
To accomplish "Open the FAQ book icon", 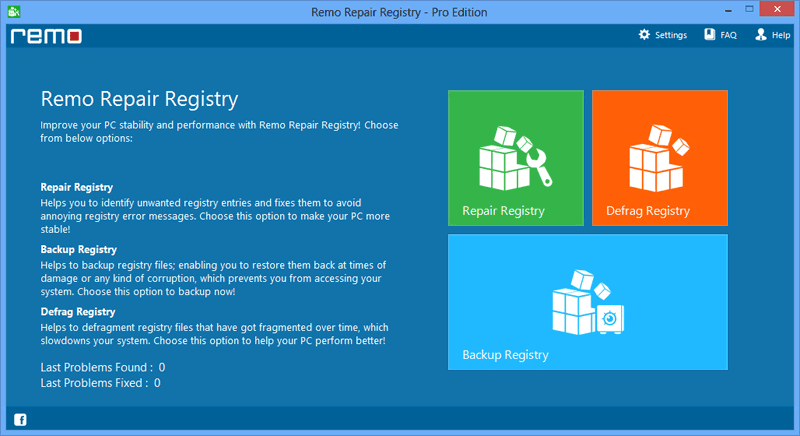I will point(710,35).
